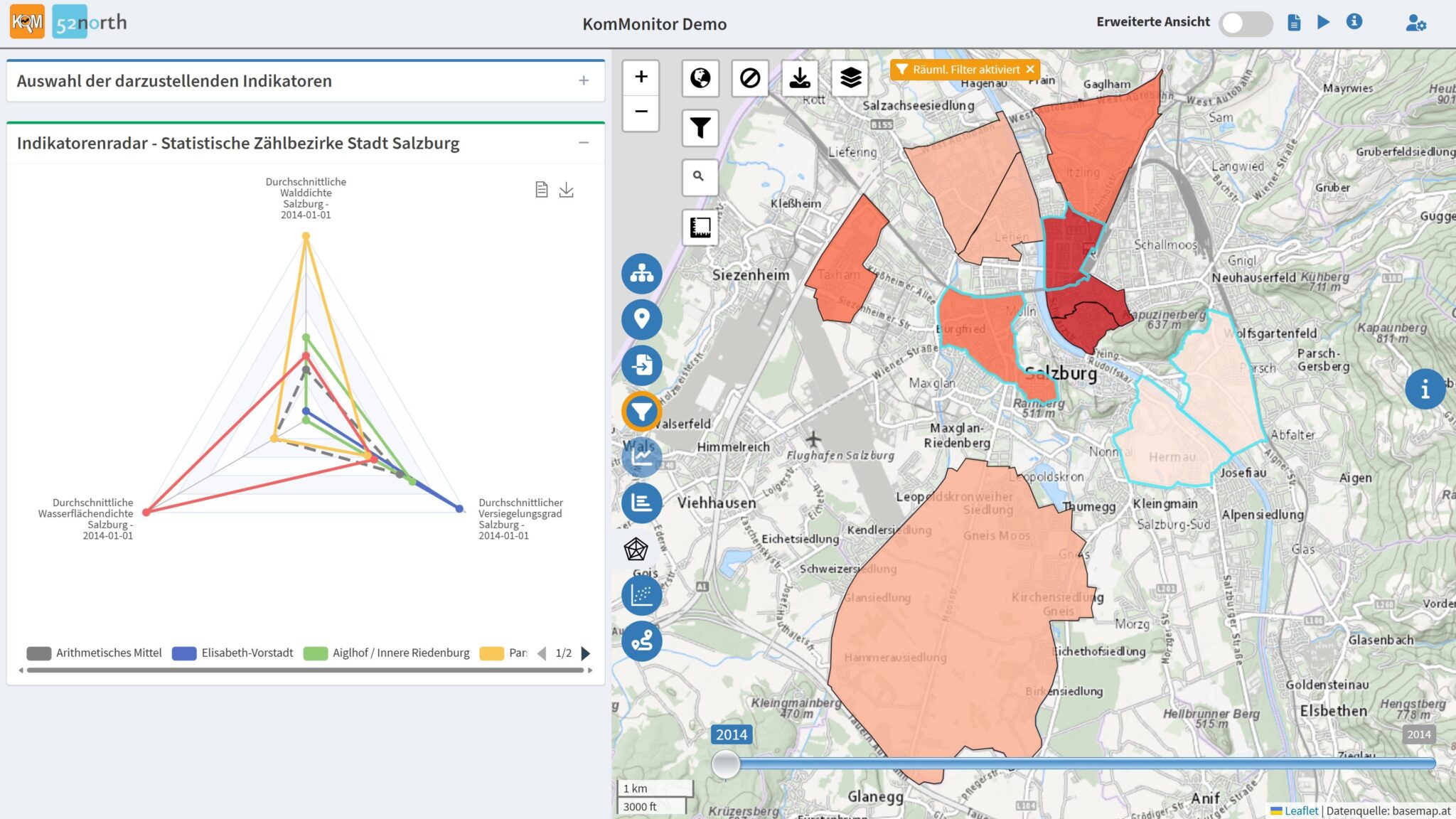Click the black funnel filter icon on the map
Screen dimensions: 1456x819
700,128
